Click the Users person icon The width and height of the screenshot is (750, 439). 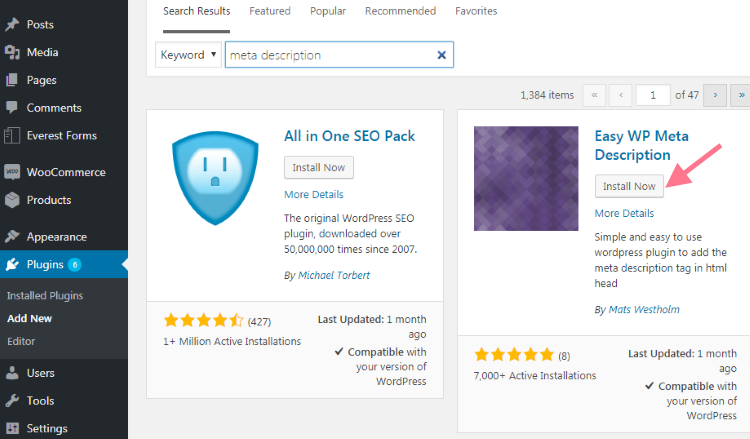click(x=12, y=373)
